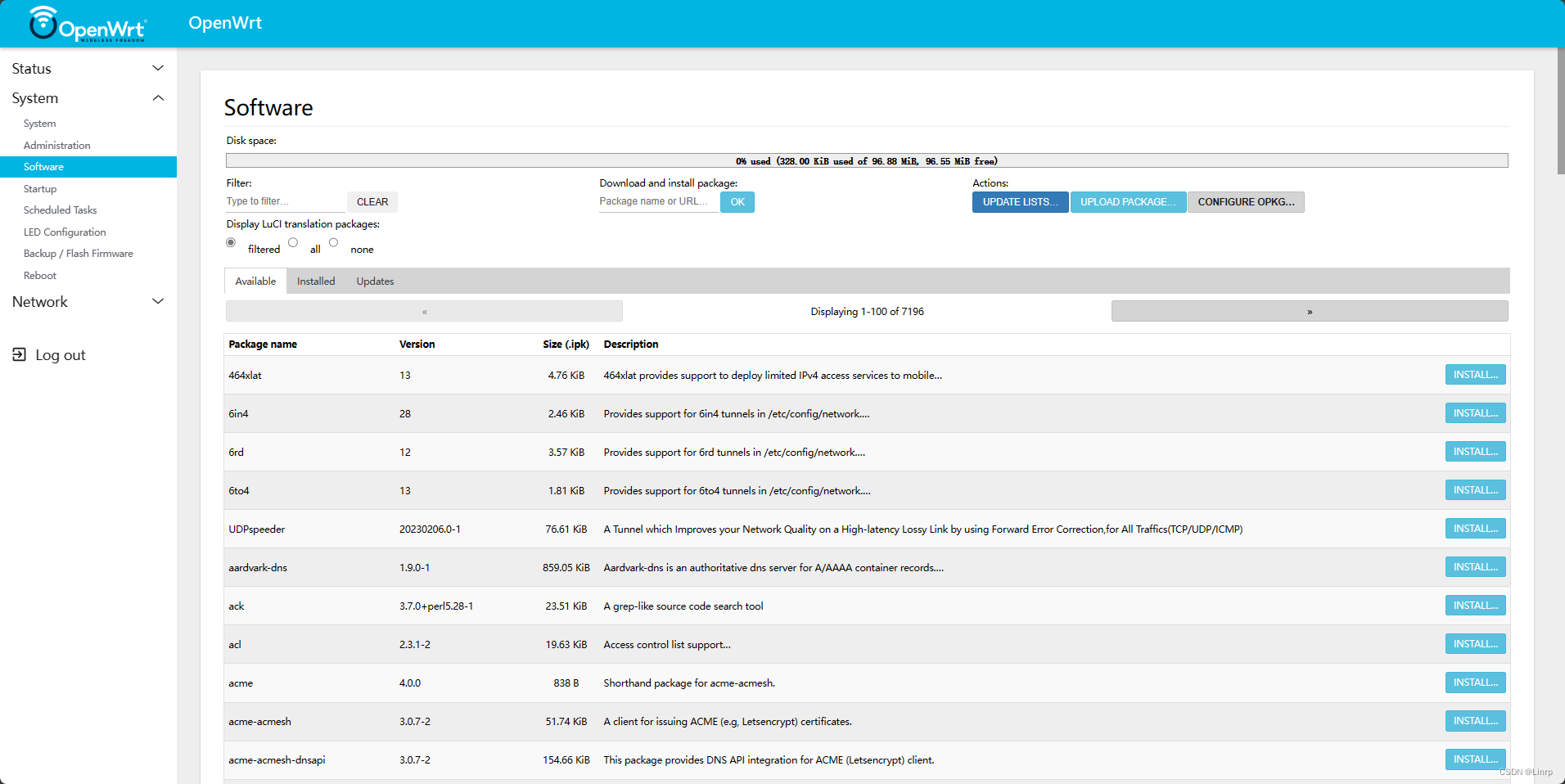
Task: Click version 3.7.0+perl5.28-1 cell
Action: pyautogui.click(x=436, y=606)
